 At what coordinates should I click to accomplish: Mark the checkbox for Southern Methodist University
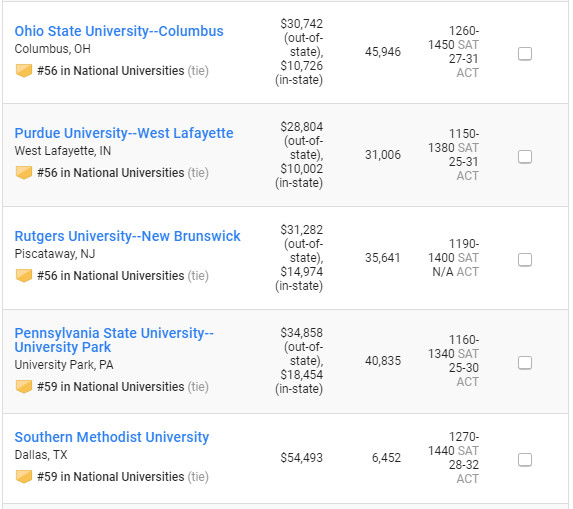(525, 460)
